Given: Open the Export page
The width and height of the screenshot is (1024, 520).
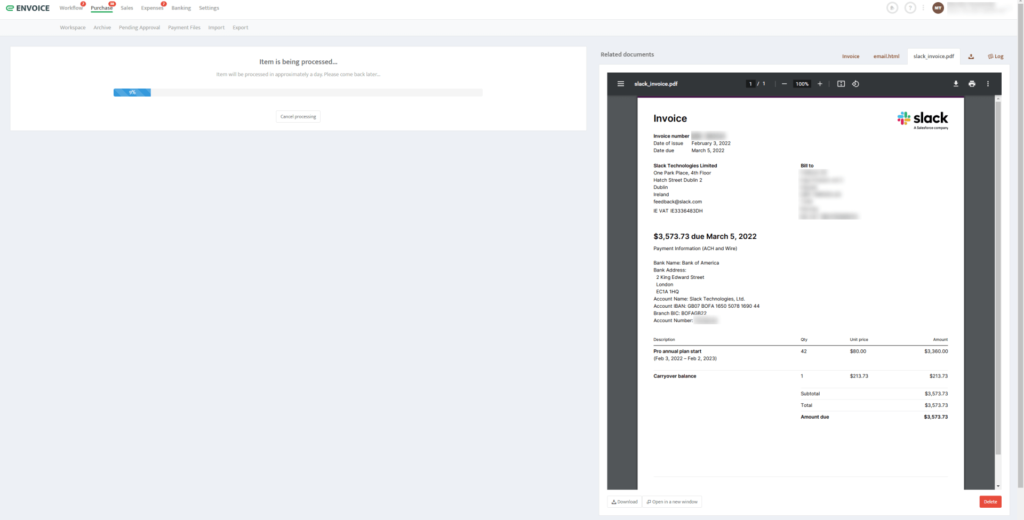Looking at the screenshot, I should (240, 27).
